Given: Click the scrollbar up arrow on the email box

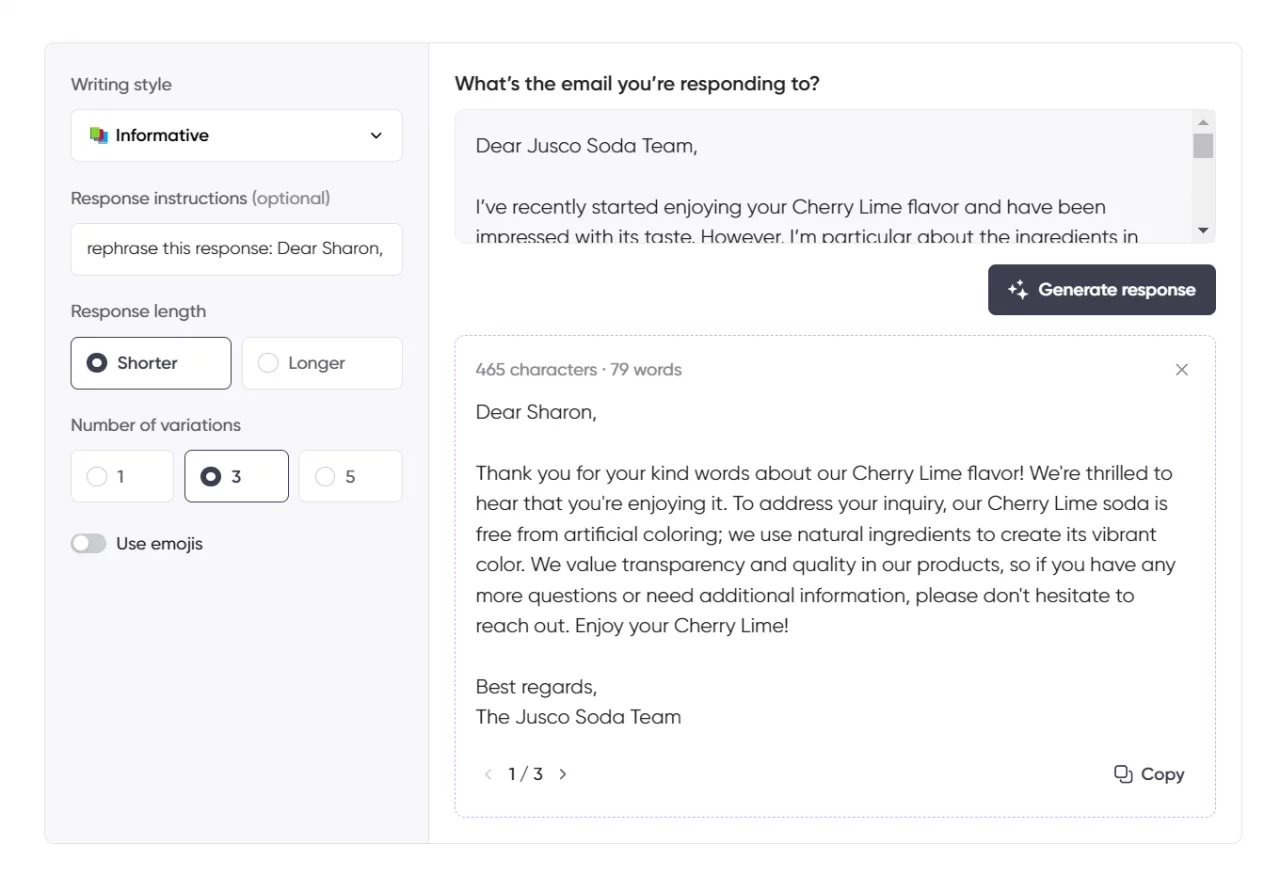Looking at the screenshot, I should (x=1203, y=120).
